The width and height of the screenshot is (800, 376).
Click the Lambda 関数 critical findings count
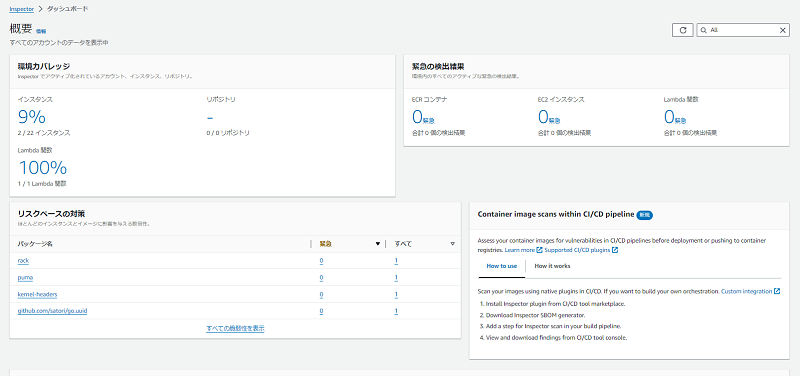(x=675, y=118)
